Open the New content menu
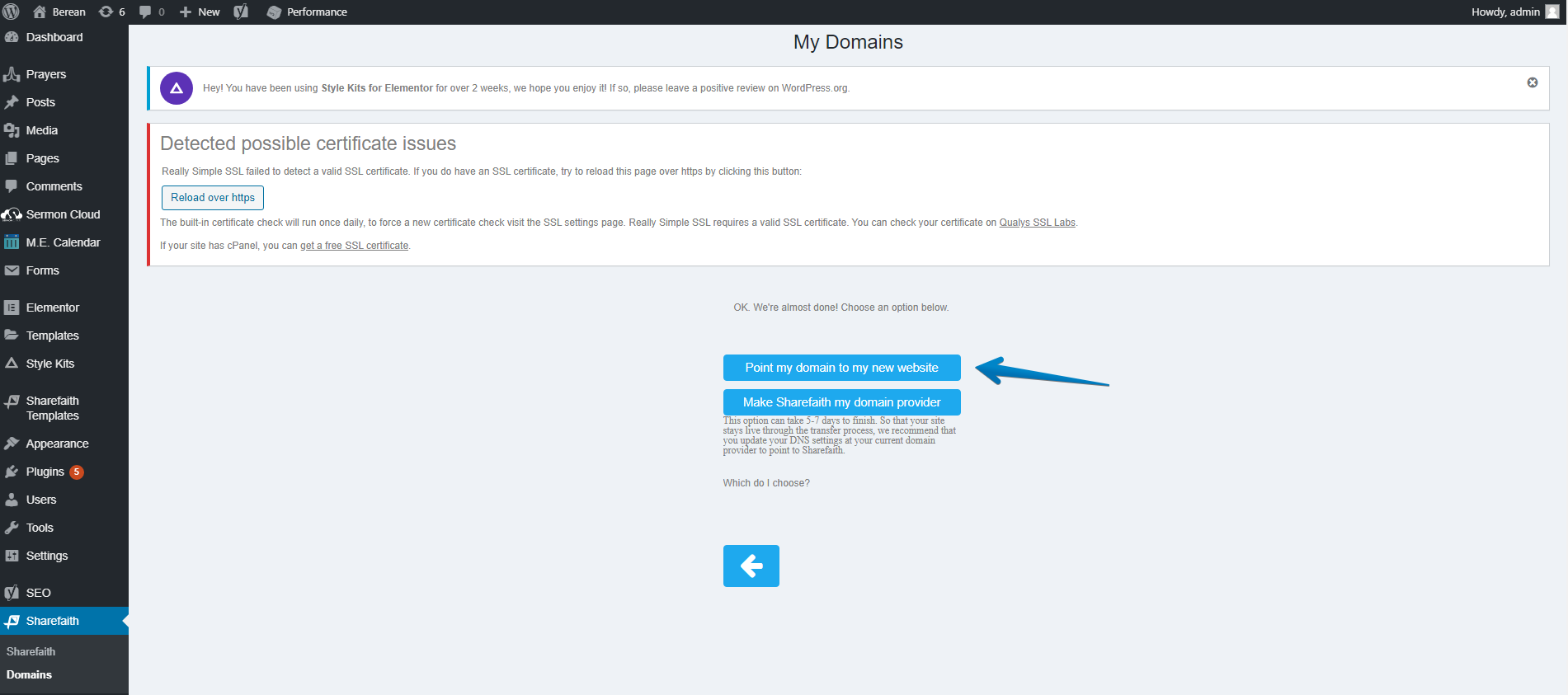Image resolution: width=1568 pixels, height=695 pixels. point(200,12)
